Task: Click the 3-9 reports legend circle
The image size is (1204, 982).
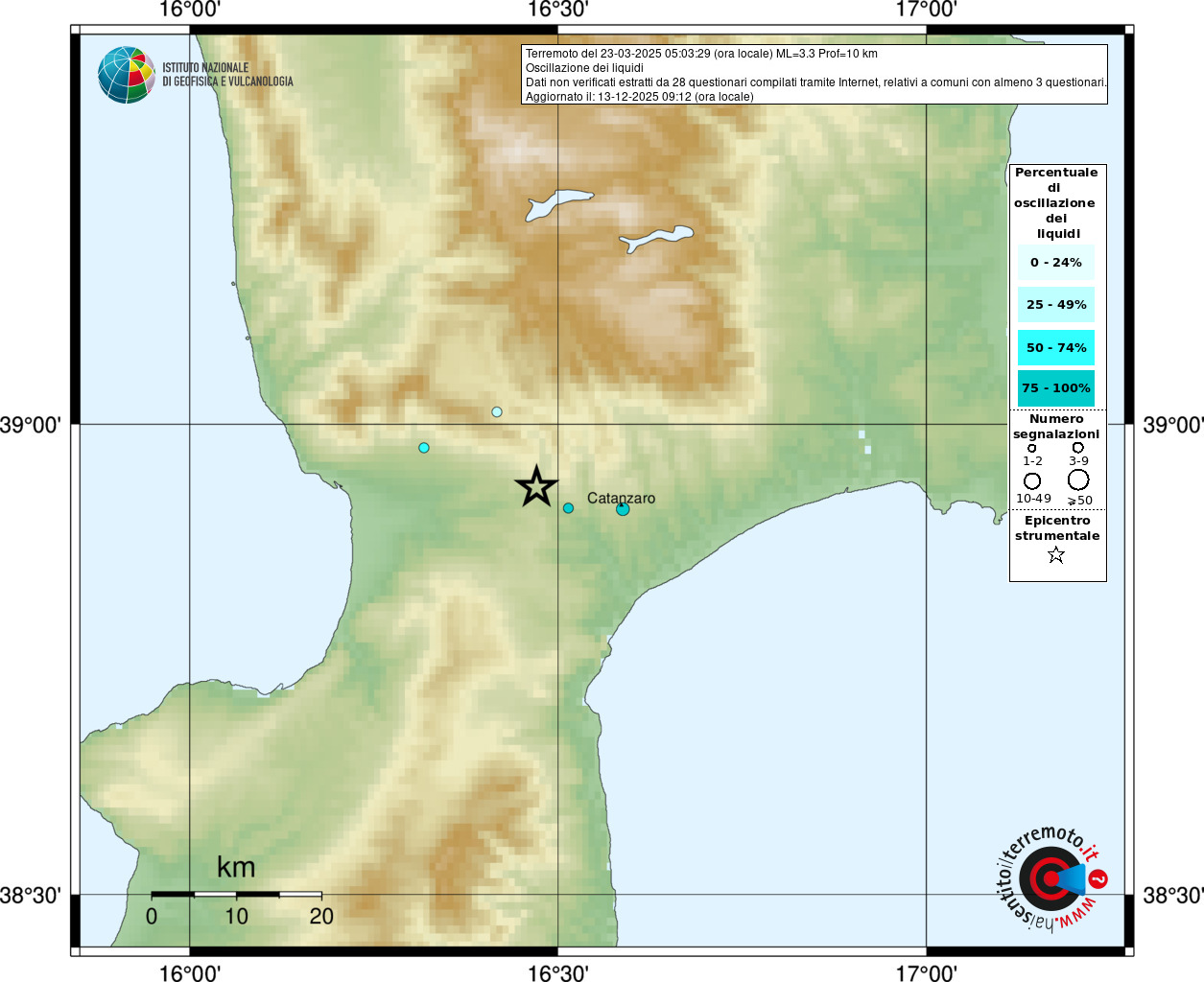Action: tap(1078, 448)
